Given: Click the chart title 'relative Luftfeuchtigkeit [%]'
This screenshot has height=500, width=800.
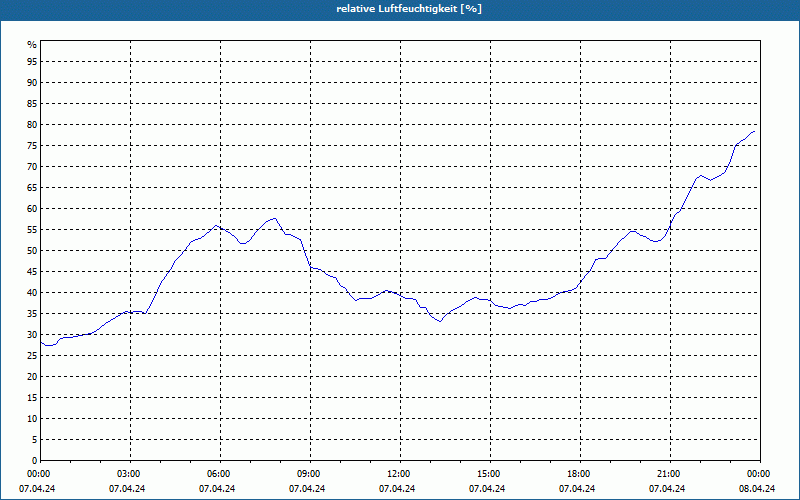Looking at the screenshot, I should point(409,9).
